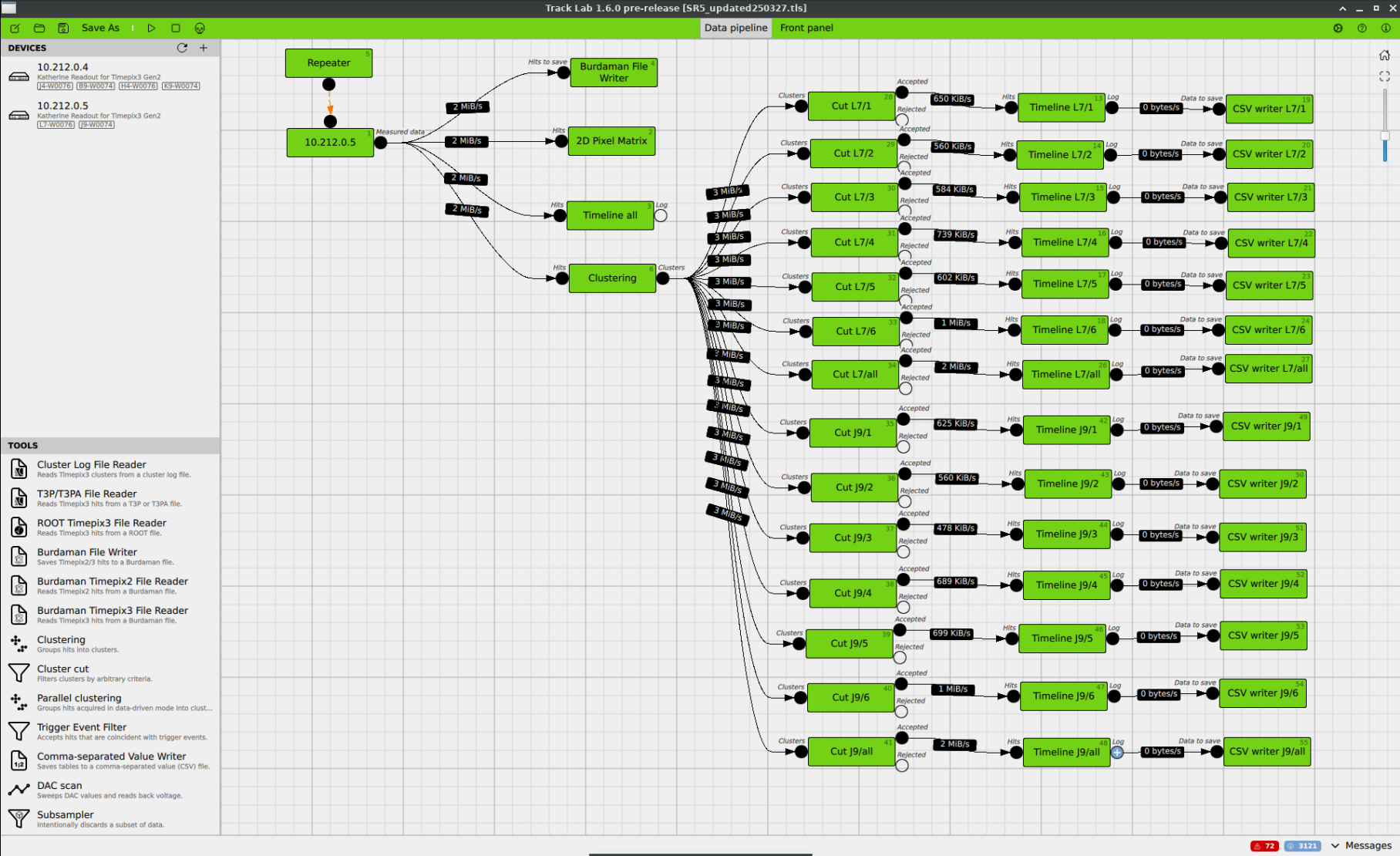Start the pipeline with the play icon
The width and height of the screenshot is (1400, 856).
coord(151,28)
